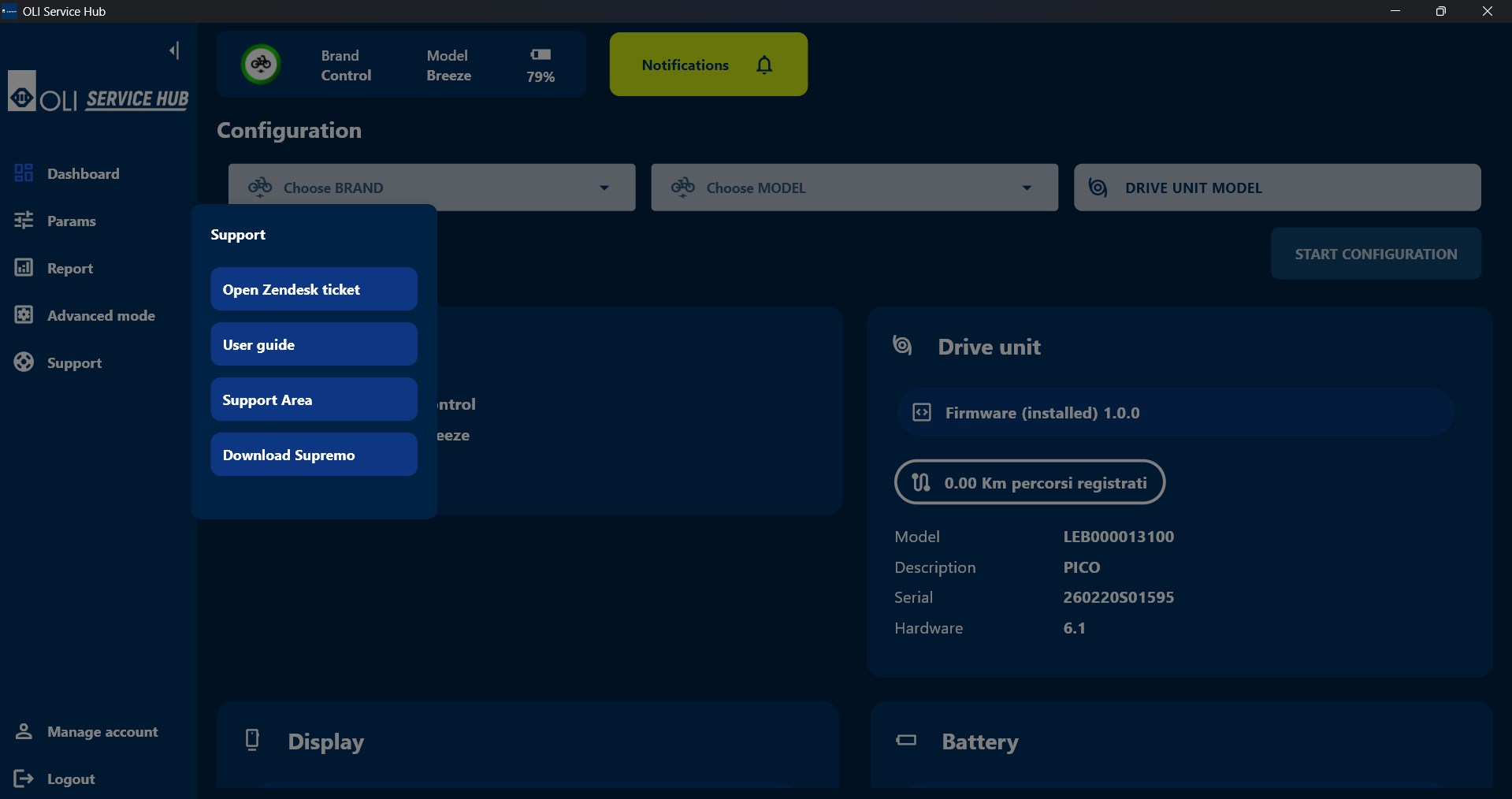Click the drive unit model motor icon
The width and height of the screenshot is (1512, 799).
1098,188
